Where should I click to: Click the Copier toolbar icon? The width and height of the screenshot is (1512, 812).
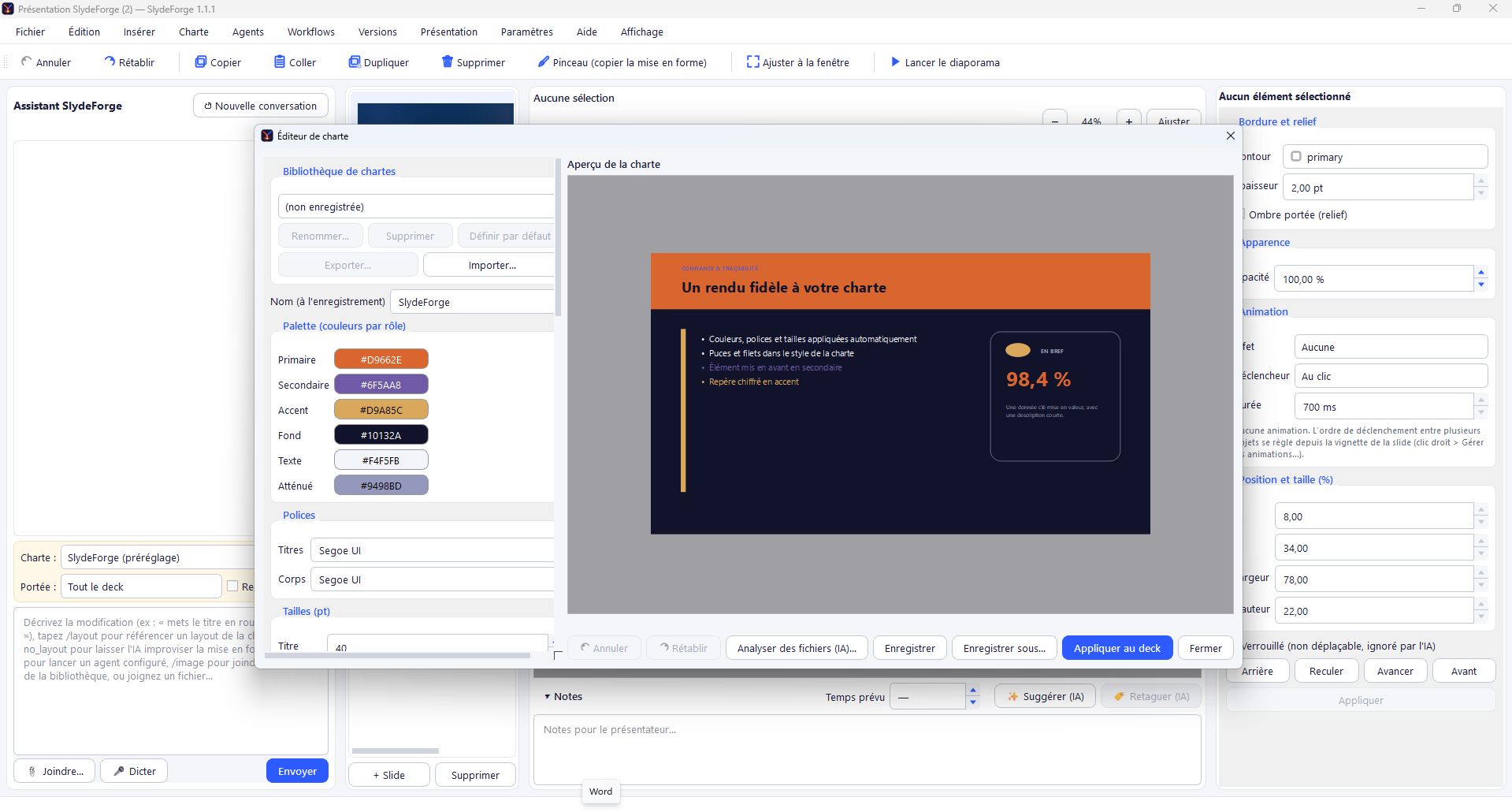(x=201, y=61)
